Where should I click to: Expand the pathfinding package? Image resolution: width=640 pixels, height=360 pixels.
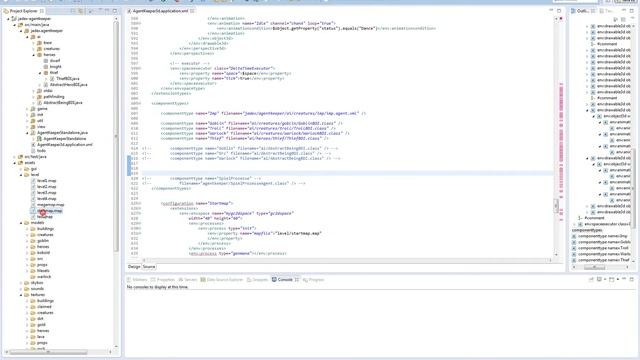pyautogui.click(x=34, y=97)
